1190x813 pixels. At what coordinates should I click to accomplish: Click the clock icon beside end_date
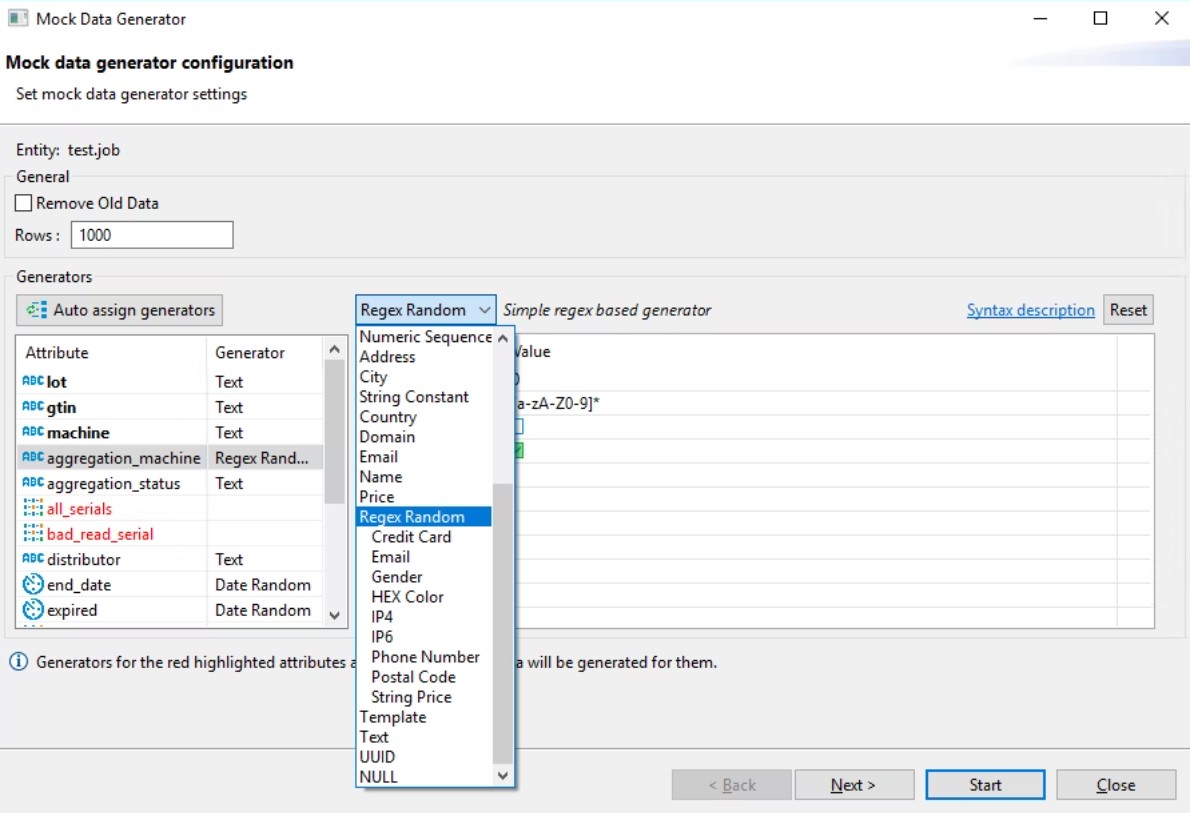32,585
